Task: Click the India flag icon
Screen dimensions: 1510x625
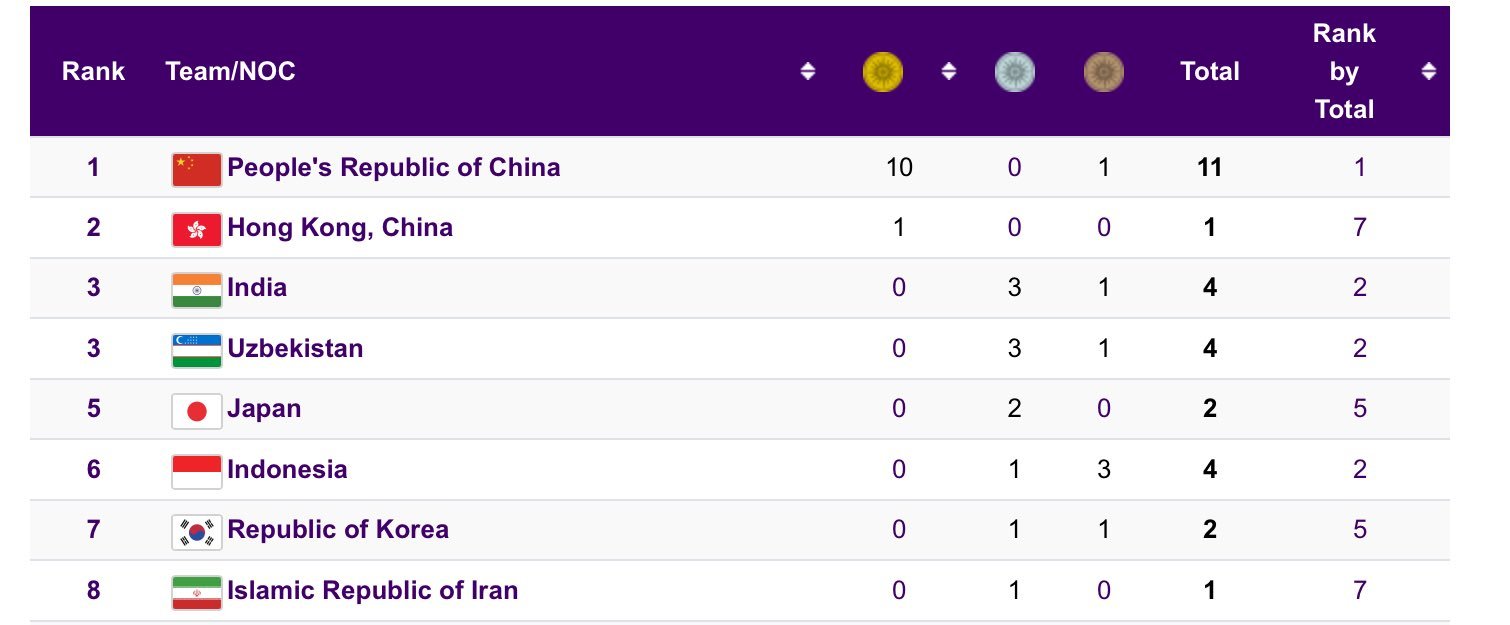Action: coord(196,289)
